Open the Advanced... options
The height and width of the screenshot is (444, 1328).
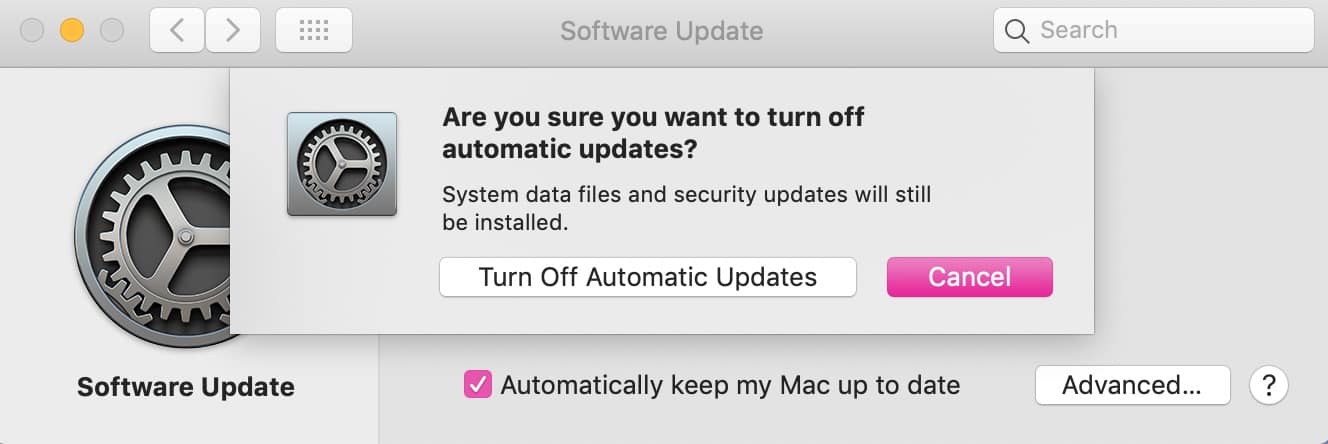tap(1132, 385)
